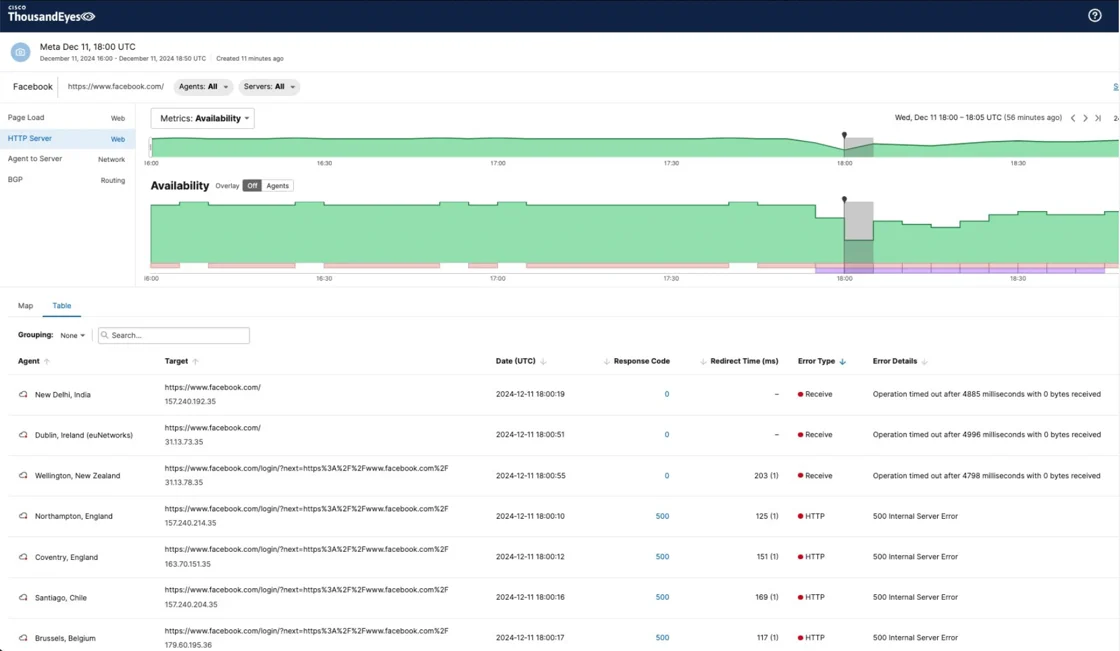The image size is (1120, 651).
Task: Sort by Agent column arrow
Action: (47, 362)
